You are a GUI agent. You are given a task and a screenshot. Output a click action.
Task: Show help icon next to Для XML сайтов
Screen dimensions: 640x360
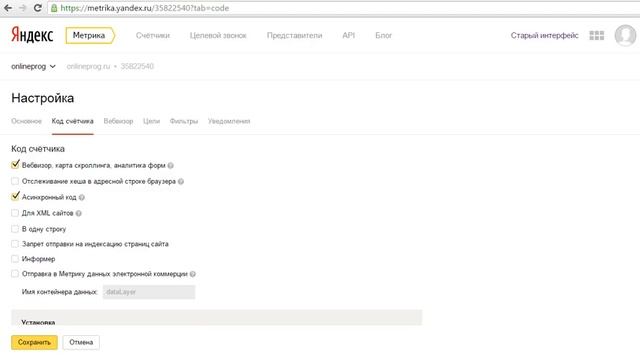[78, 213]
